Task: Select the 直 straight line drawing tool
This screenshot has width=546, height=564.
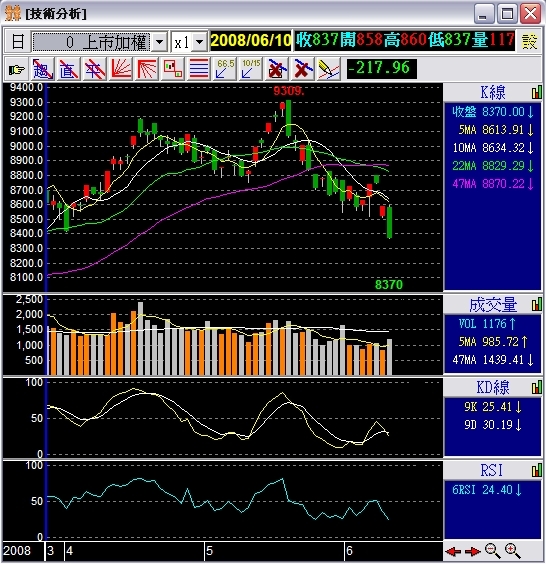Action: coord(68,69)
